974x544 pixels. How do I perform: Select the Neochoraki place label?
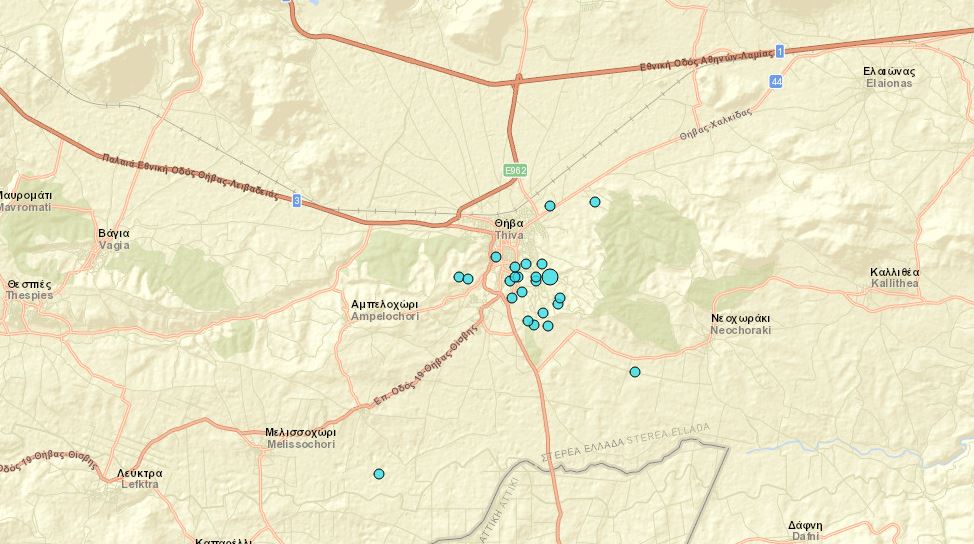pyautogui.click(x=740, y=324)
